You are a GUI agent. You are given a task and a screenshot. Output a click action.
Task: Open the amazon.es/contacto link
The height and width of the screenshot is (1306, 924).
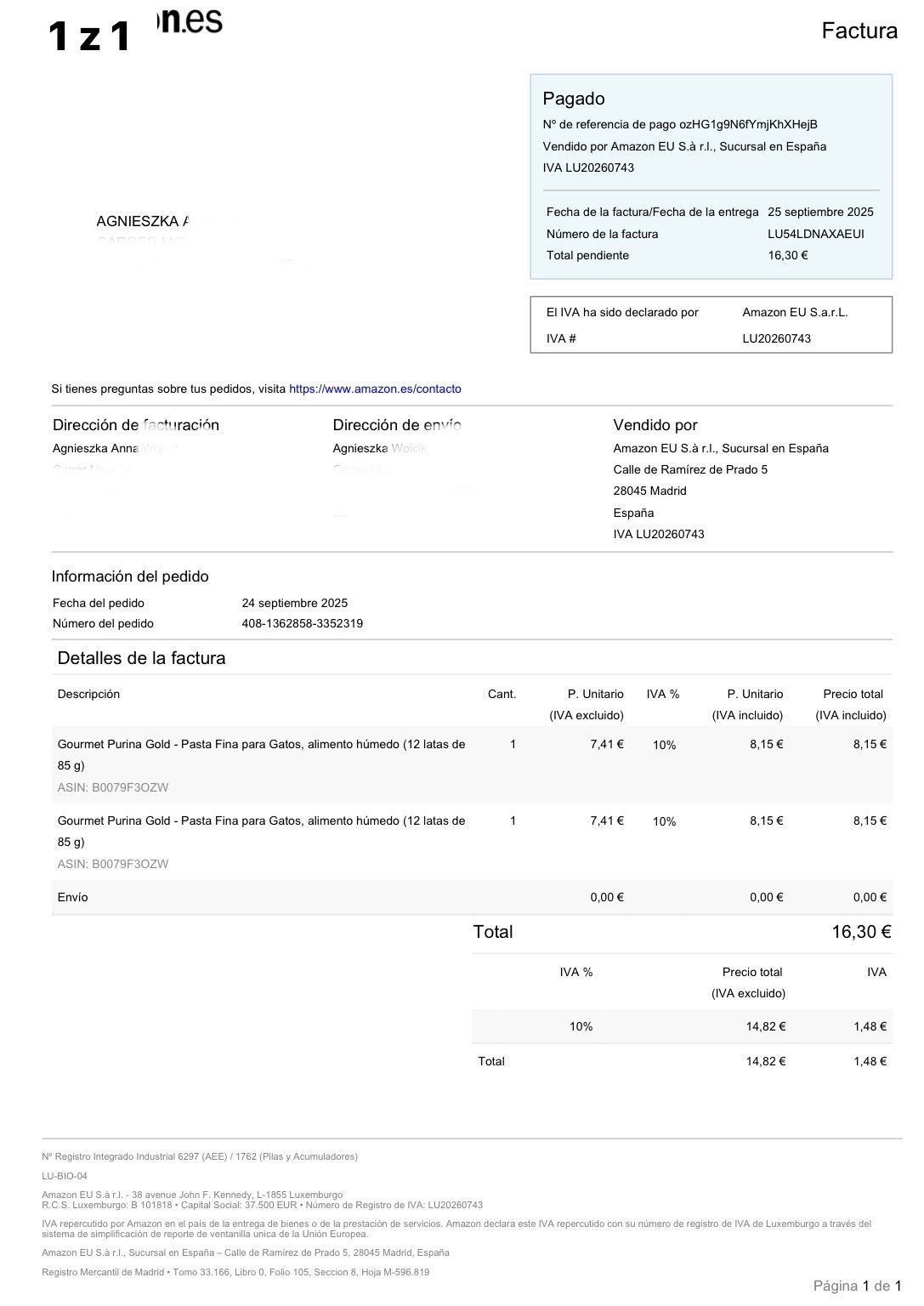pos(375,389)
